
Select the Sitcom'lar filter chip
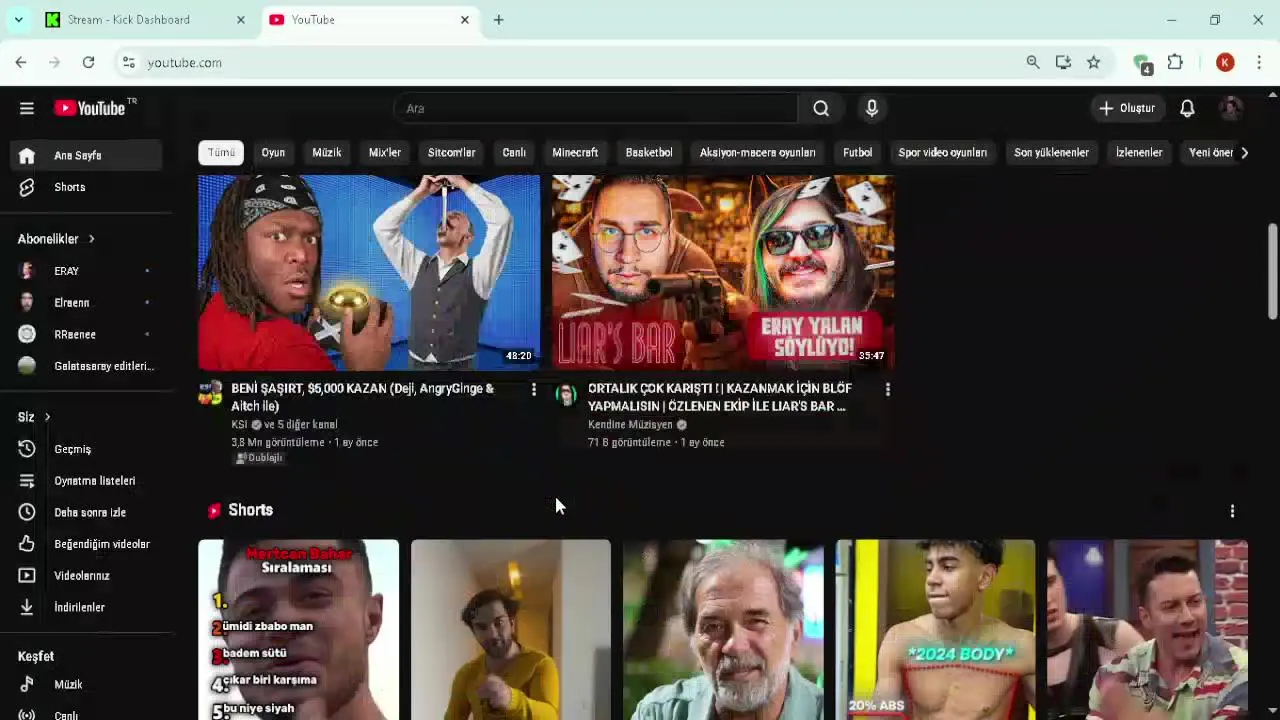click(x=451, y=153)
